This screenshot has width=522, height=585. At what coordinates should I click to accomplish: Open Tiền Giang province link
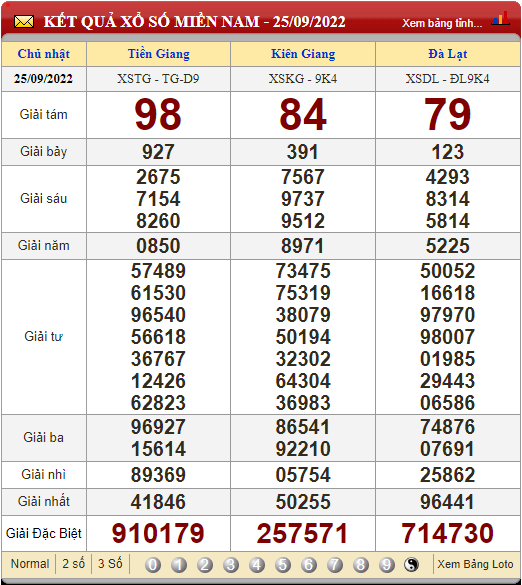159,54
